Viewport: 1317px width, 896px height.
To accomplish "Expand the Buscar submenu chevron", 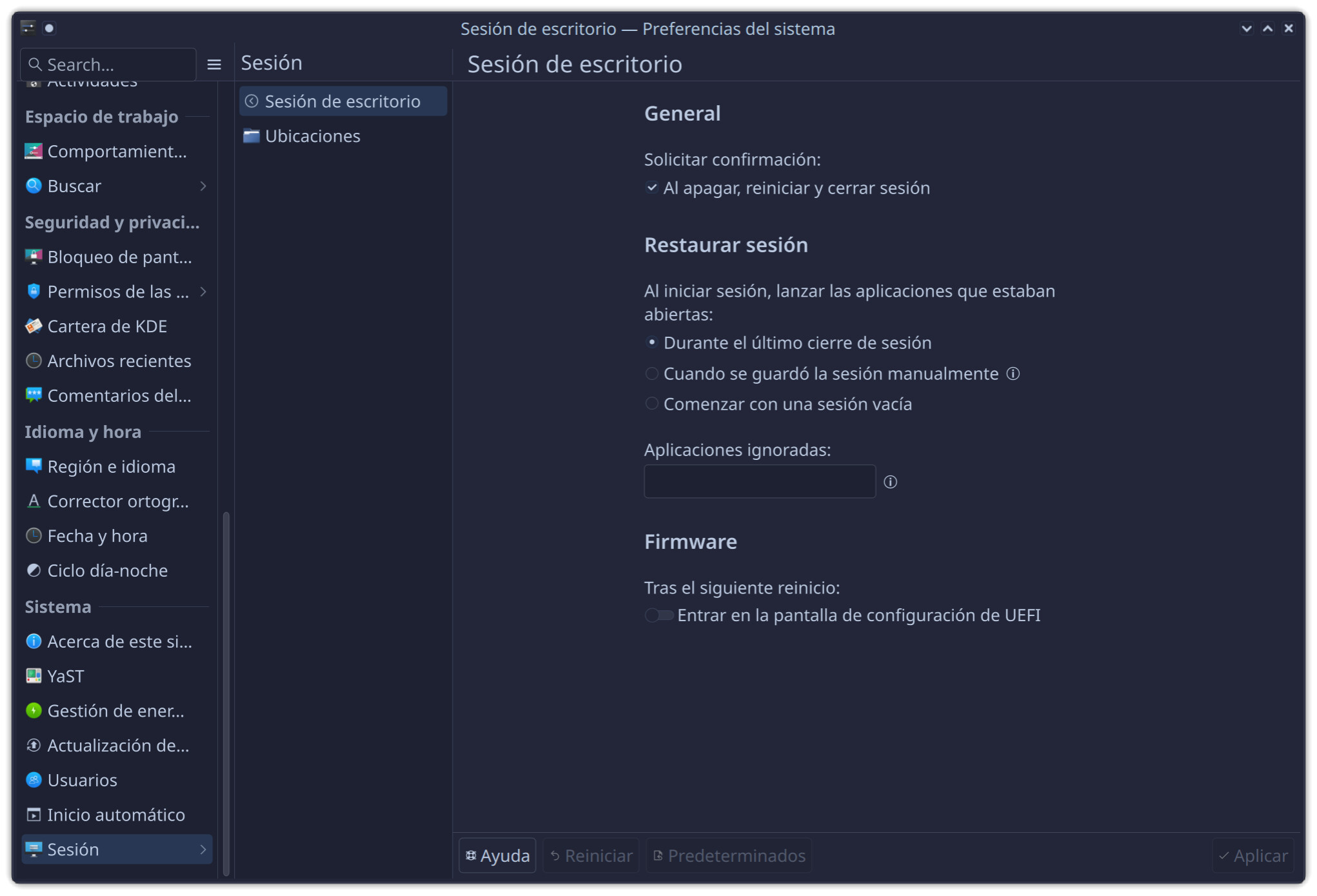I will click(x=203, y=186).
